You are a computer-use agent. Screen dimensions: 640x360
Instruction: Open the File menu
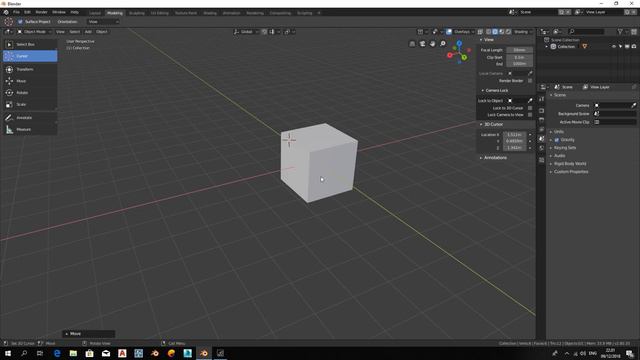(16, 12)
